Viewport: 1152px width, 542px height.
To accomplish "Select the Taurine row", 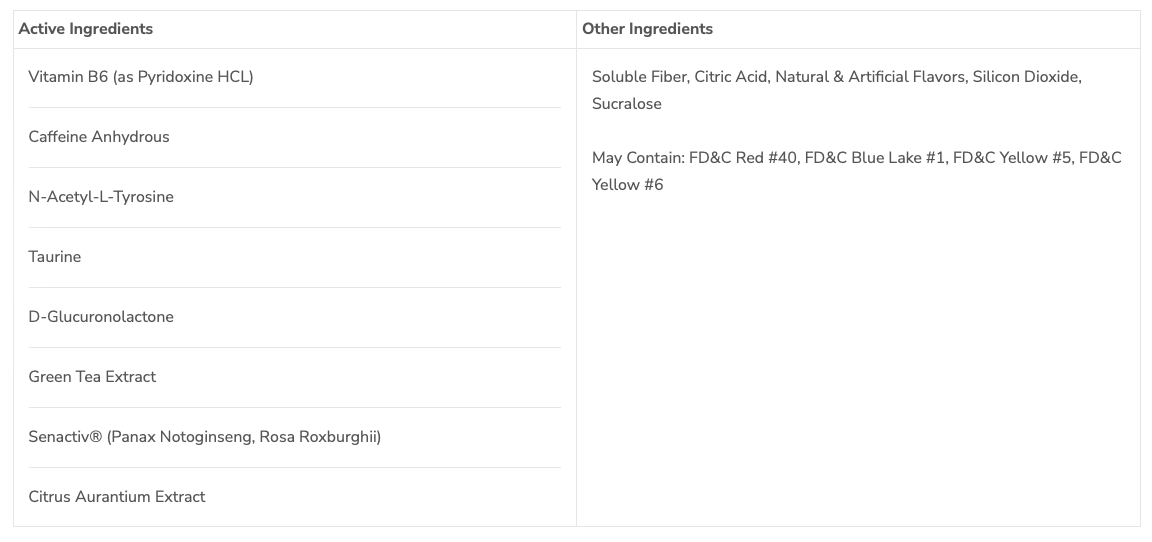I will click(x=55, y=257).
